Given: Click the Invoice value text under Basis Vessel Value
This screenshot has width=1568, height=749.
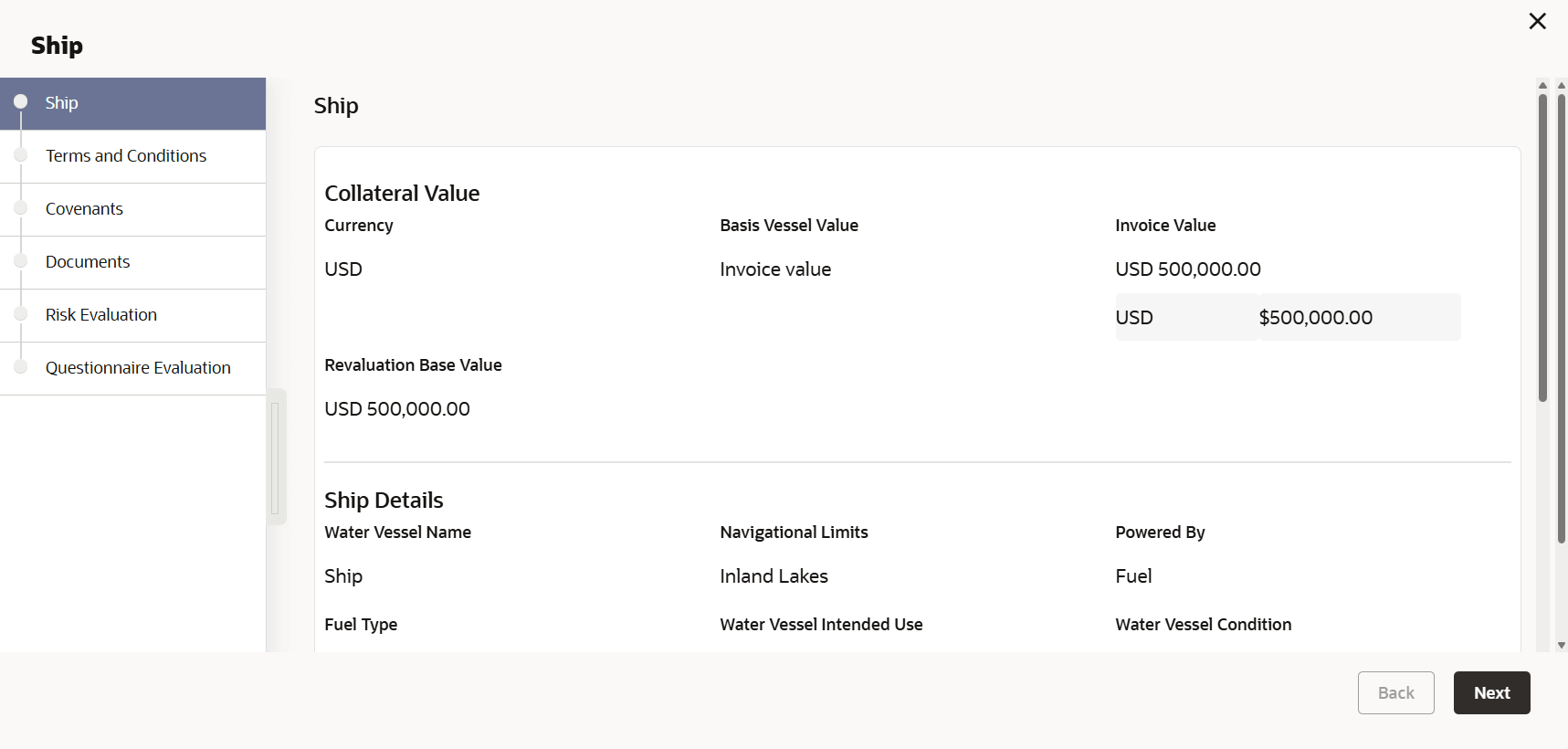Looking at the screenshot, I should pyautogui.click(x=775, y=269).
